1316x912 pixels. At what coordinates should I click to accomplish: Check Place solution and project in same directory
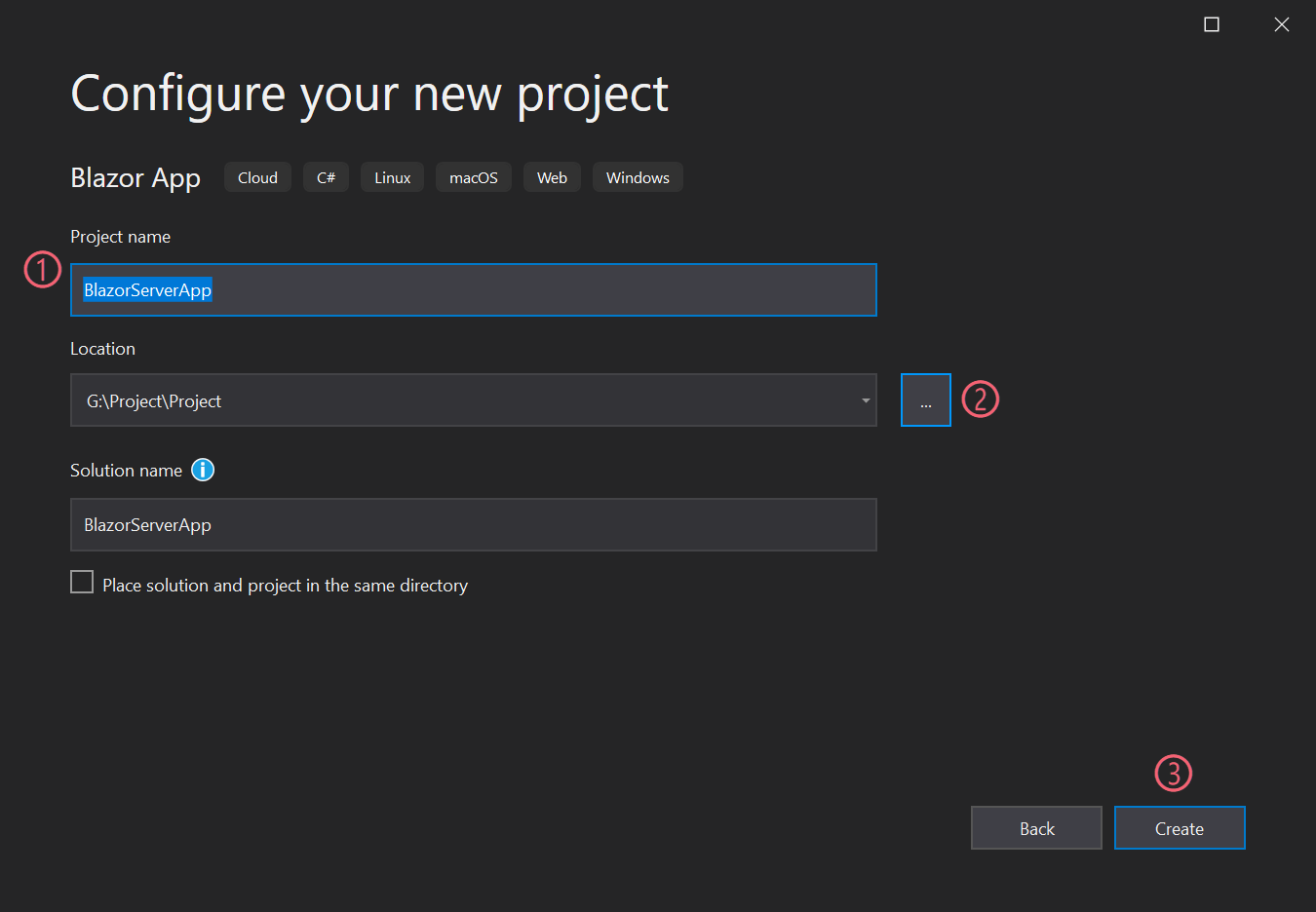(x=82, y=583)
